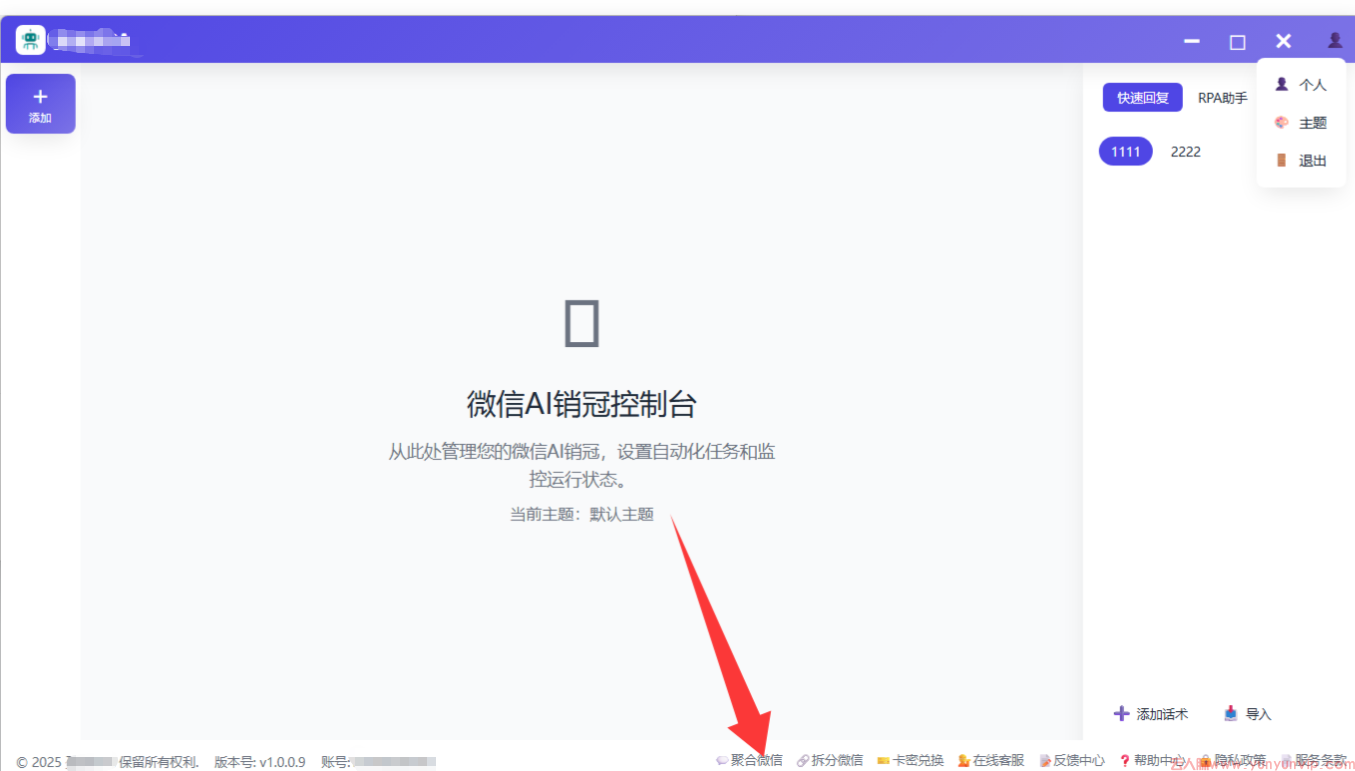Viewport: 1355px width, 771px height.
Task: Click the 当前主题：默认主题 text
Action: 582,514
